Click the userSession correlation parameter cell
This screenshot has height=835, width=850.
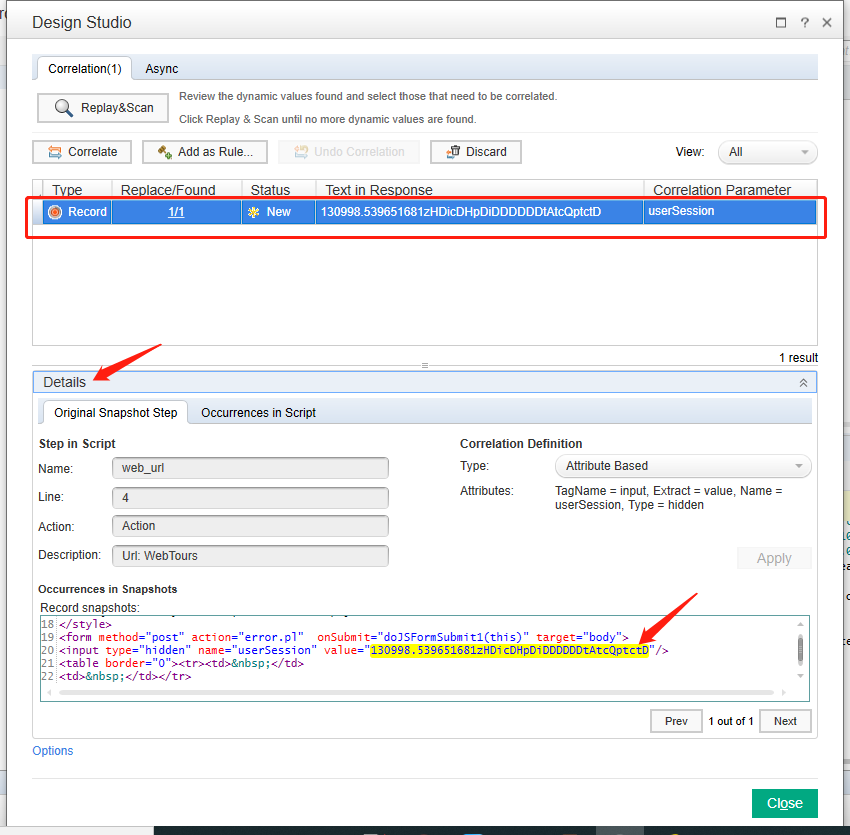[x=730, y=212]
